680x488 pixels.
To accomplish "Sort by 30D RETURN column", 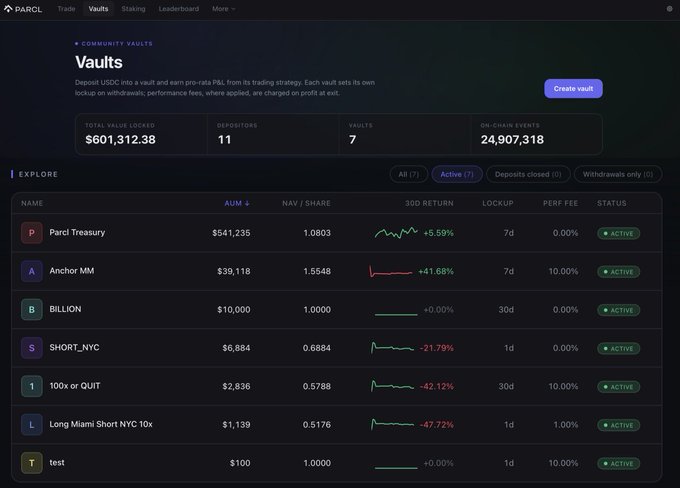I will [x=429, y=203].
